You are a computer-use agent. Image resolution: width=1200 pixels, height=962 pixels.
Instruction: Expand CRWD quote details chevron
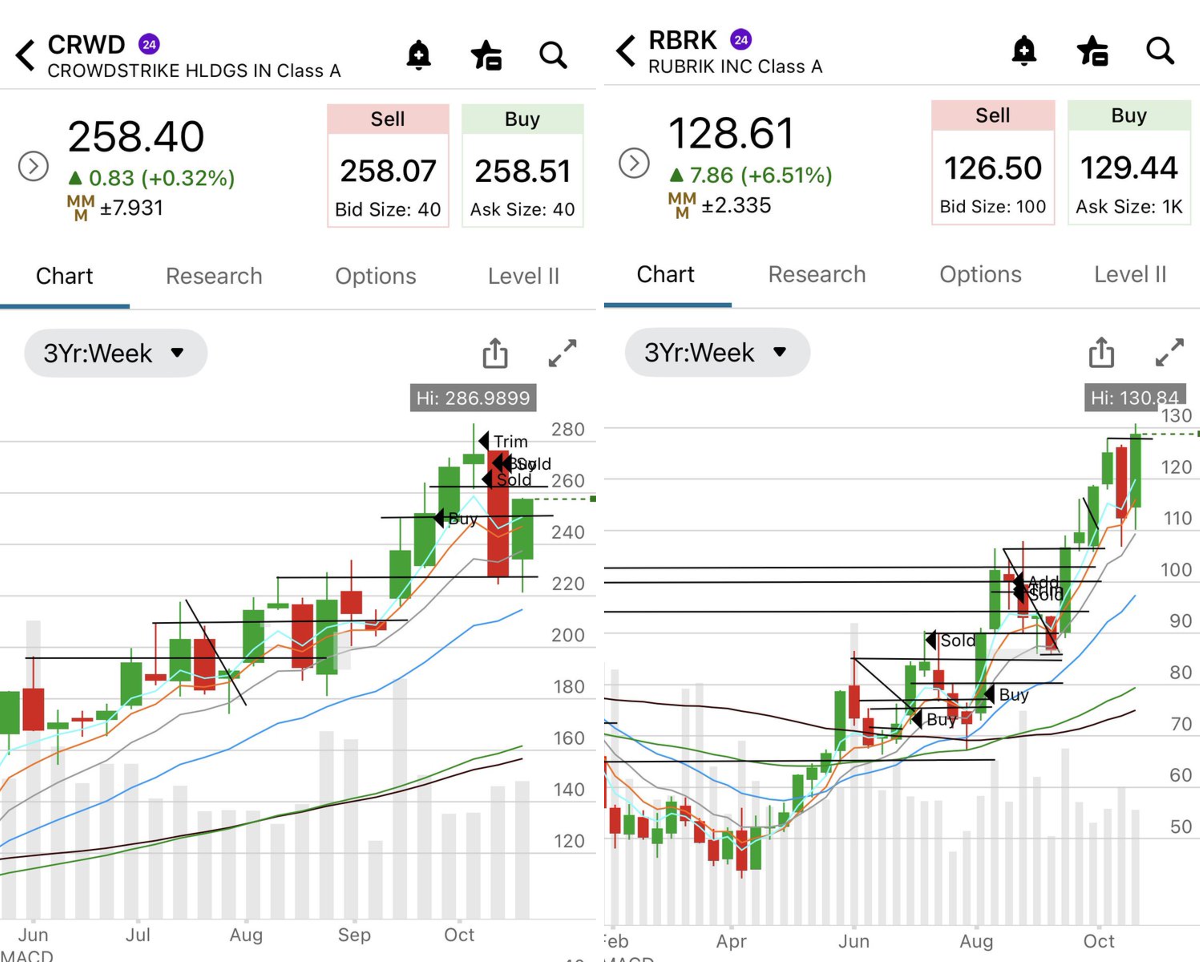pyautogui.click(x=34, y=166)
